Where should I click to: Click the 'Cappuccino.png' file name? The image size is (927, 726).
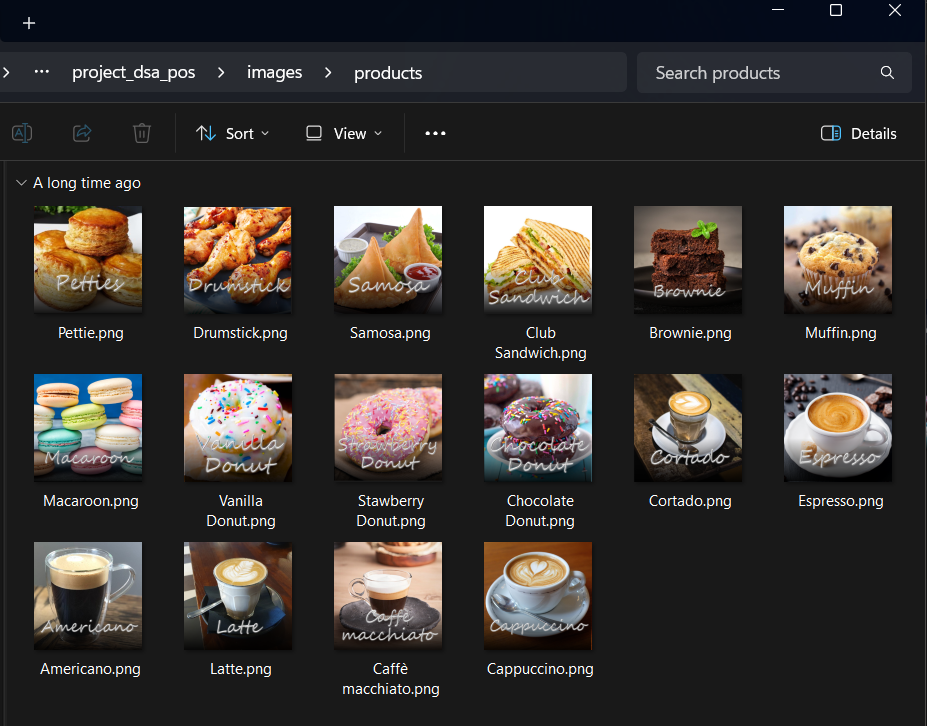(540, 669)
